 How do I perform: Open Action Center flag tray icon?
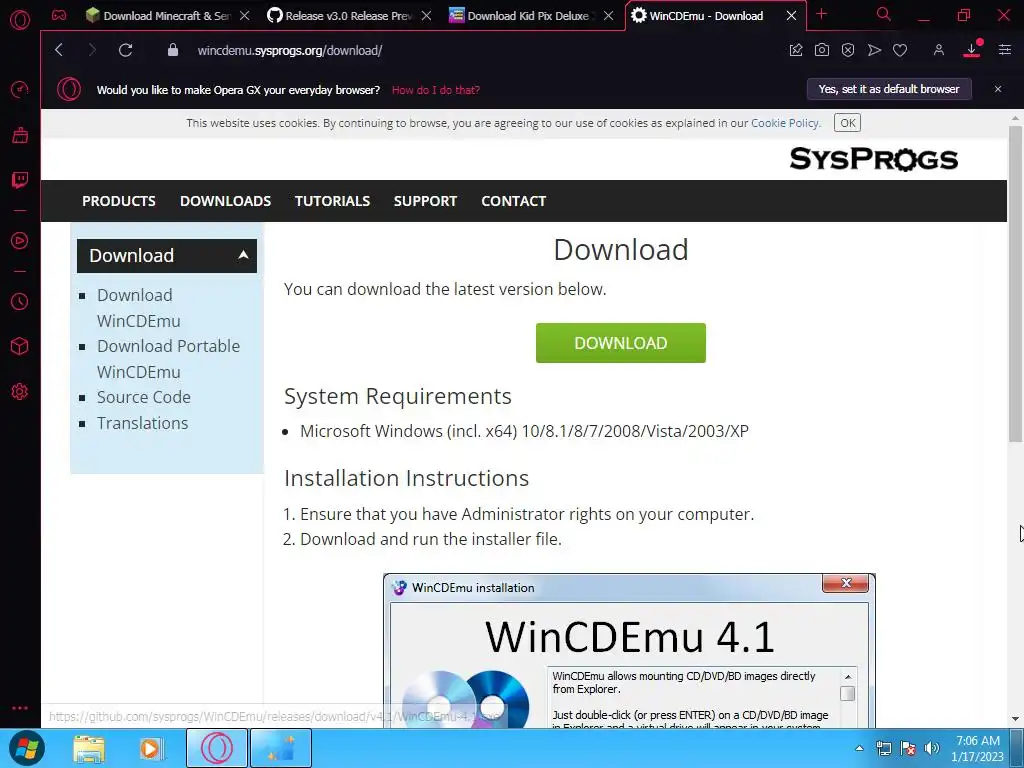click(x=908, y=748)
